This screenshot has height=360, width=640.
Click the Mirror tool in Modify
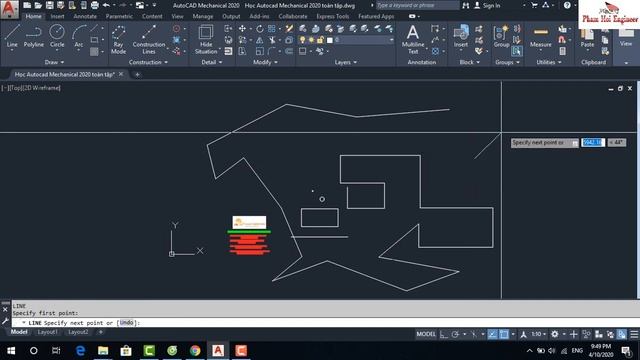260,40
